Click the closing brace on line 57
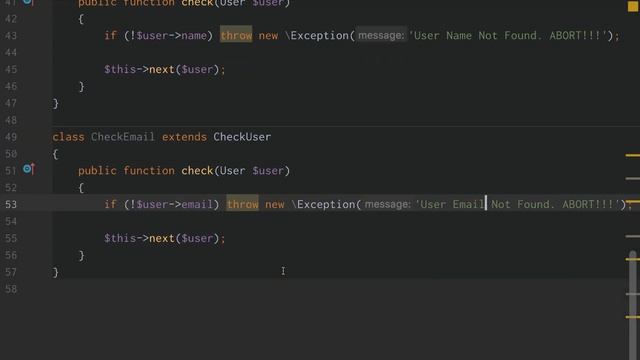 [x=56, y=272]
